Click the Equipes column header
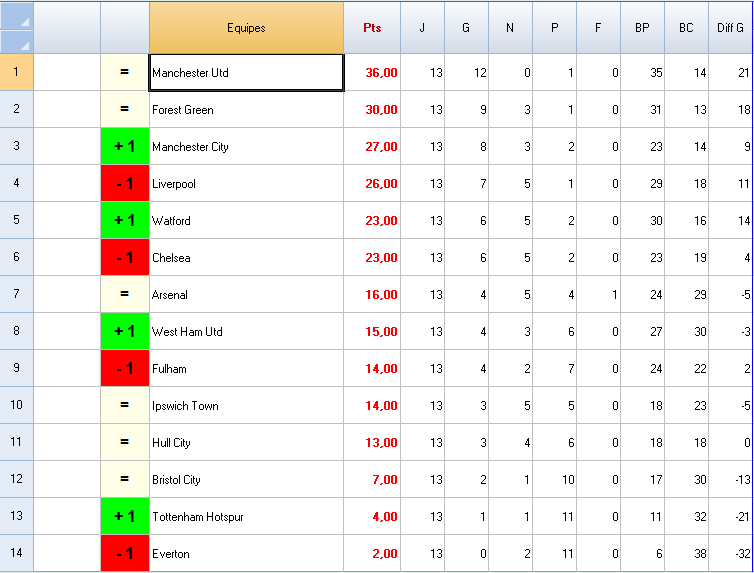The image size is (754, 573). click(x=246, y=28)
